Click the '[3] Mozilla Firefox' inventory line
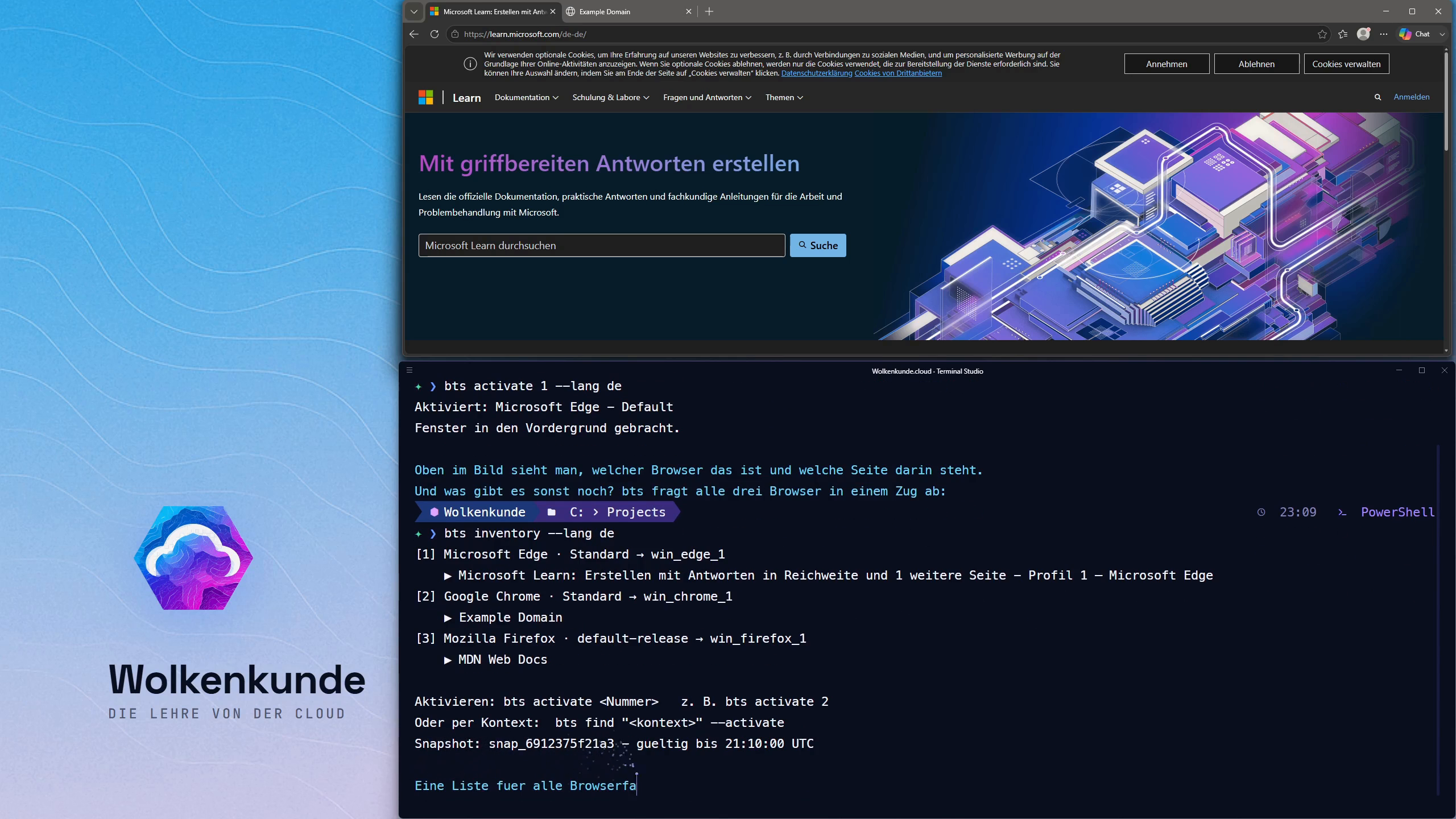 coord(611,638)
